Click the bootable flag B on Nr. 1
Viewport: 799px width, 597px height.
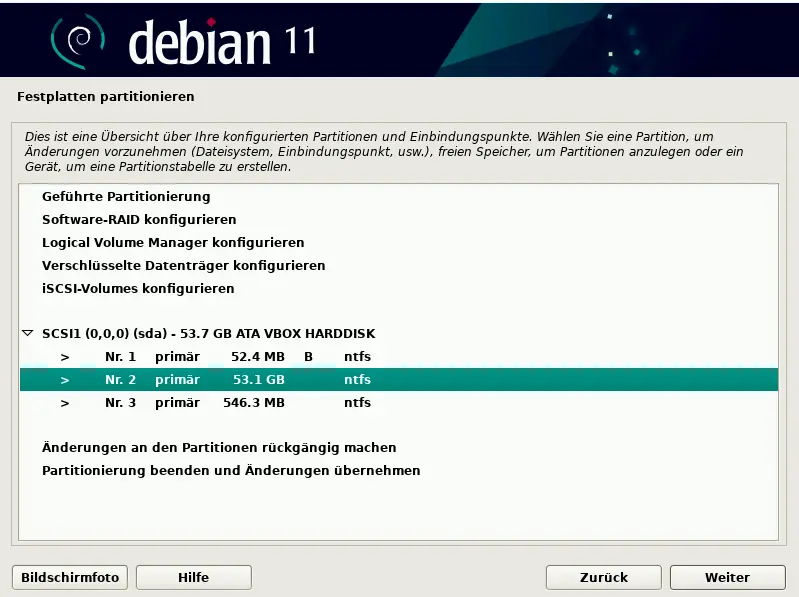click(308, 357)
